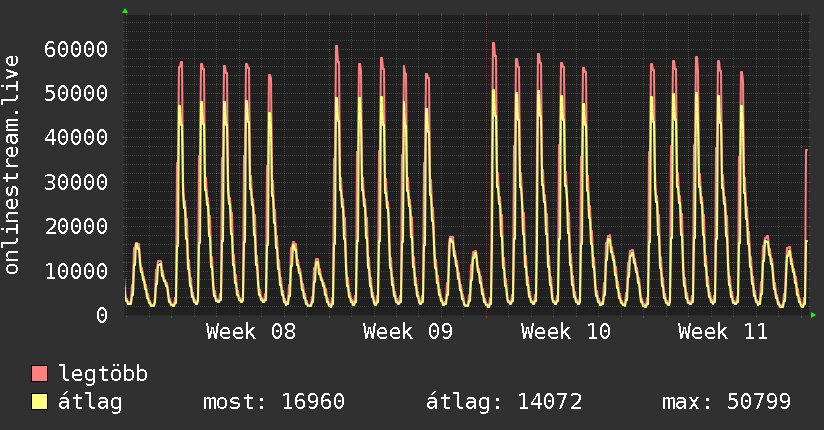Click the Week 09 axis label

[x=408, y=332]
